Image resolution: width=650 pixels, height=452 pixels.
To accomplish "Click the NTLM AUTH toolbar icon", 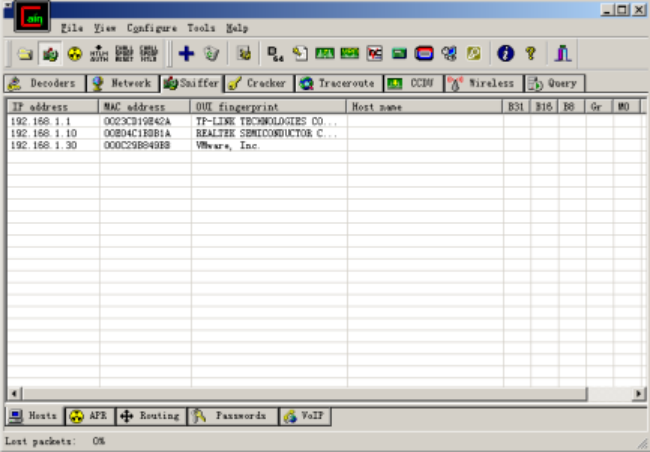I will (x=99, y=53).
